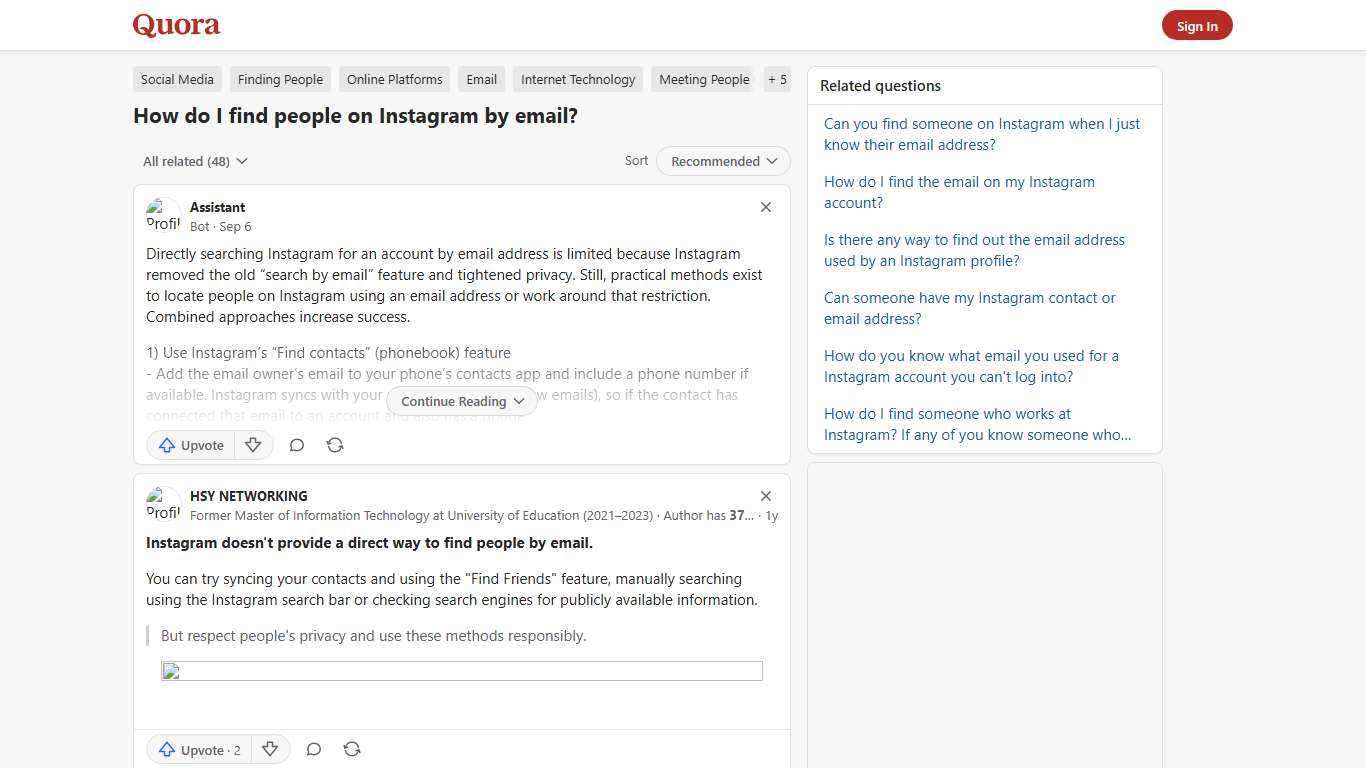
Task: Open comments on HSY NETWORKING's answer
Action: tap(313, 749)
